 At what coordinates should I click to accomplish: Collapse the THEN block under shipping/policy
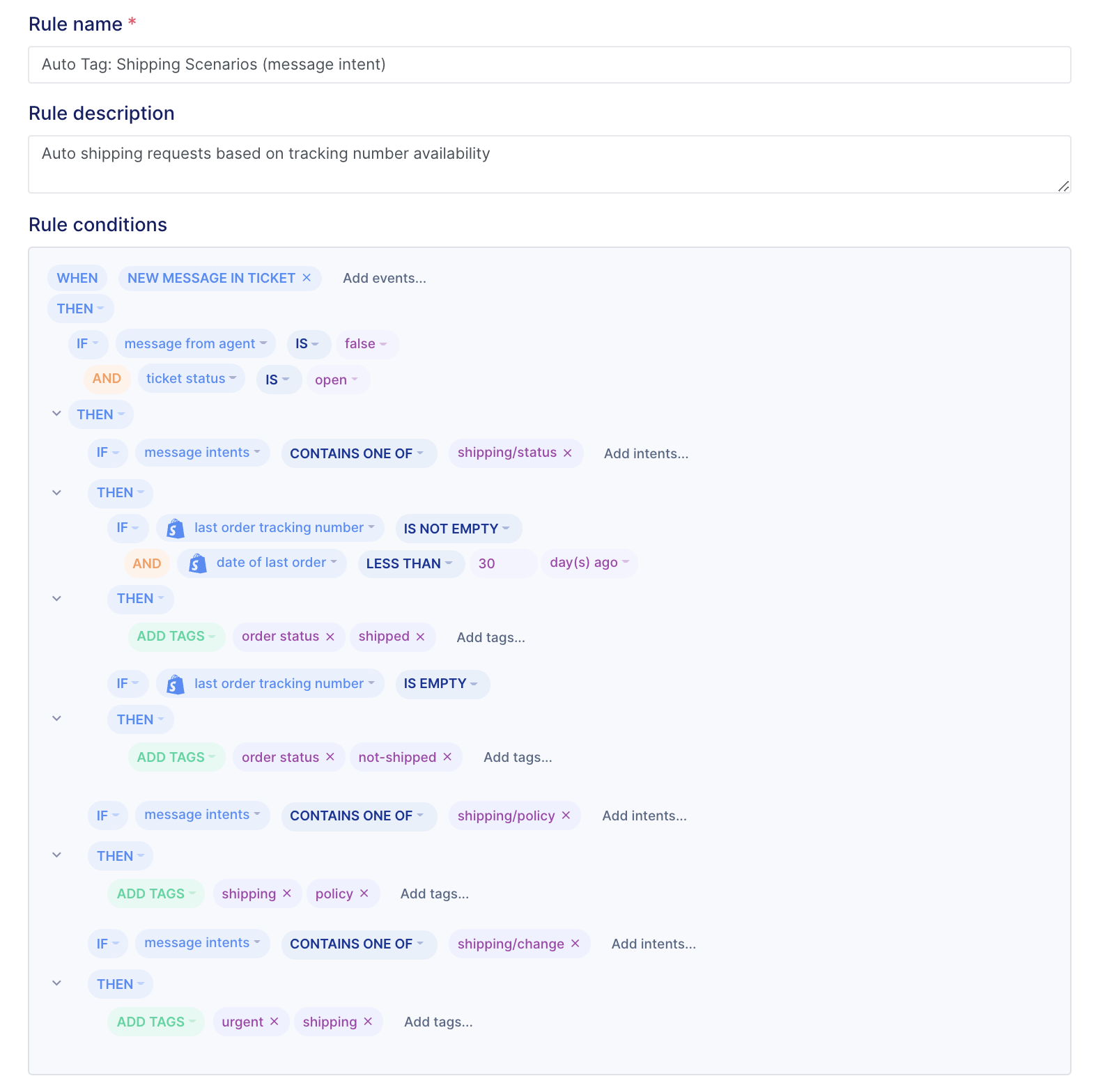pos(57,855)
